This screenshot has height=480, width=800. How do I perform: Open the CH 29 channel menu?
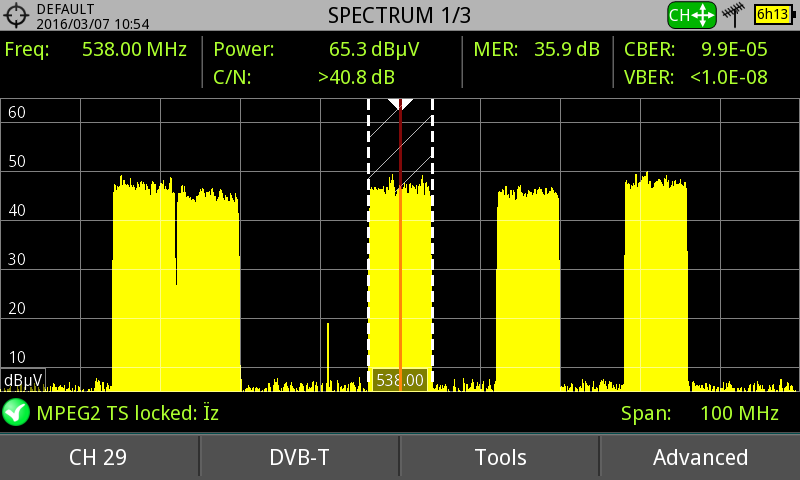click(98, 458)
